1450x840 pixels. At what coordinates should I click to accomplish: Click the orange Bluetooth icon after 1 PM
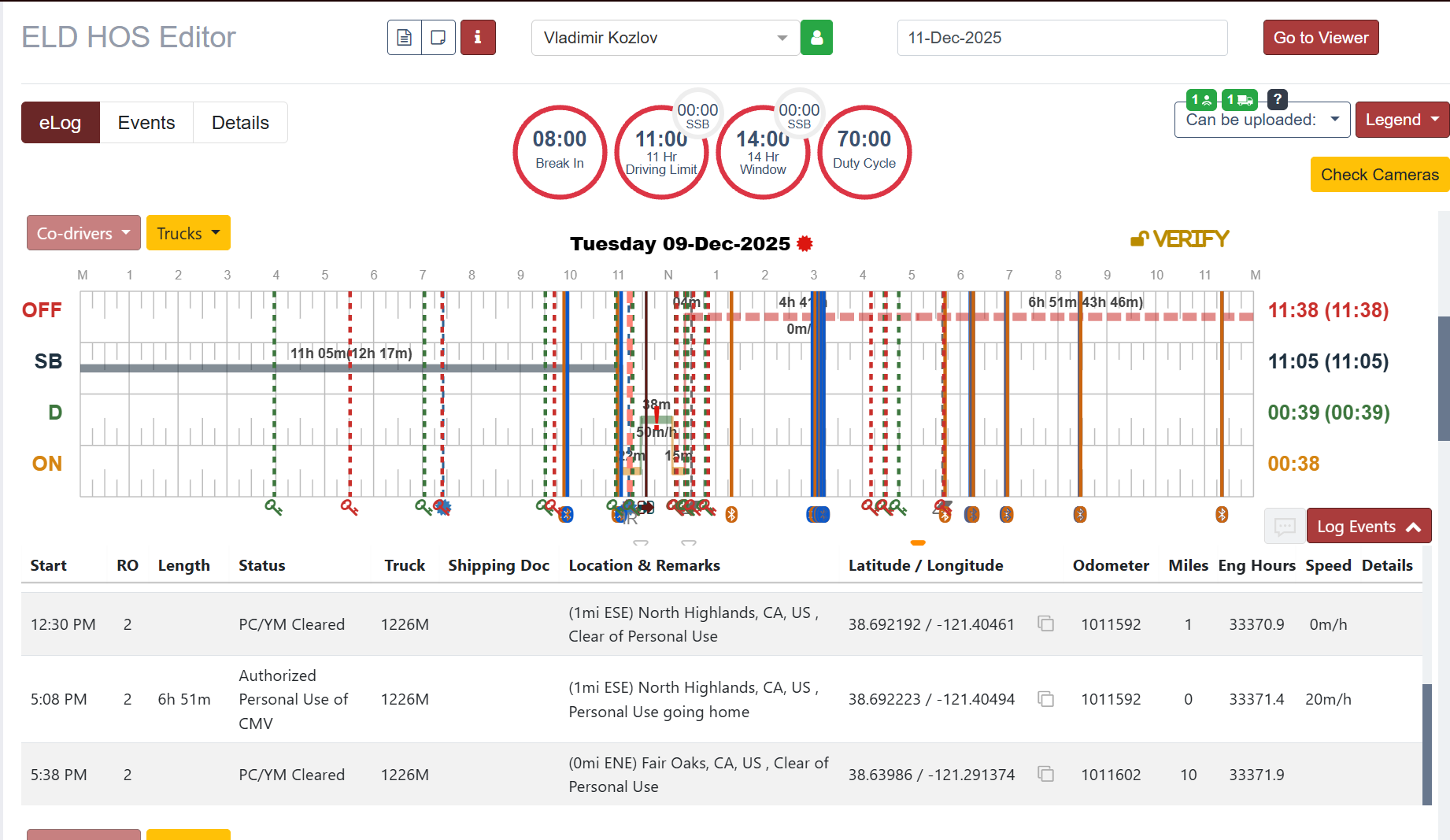point(731,515)
